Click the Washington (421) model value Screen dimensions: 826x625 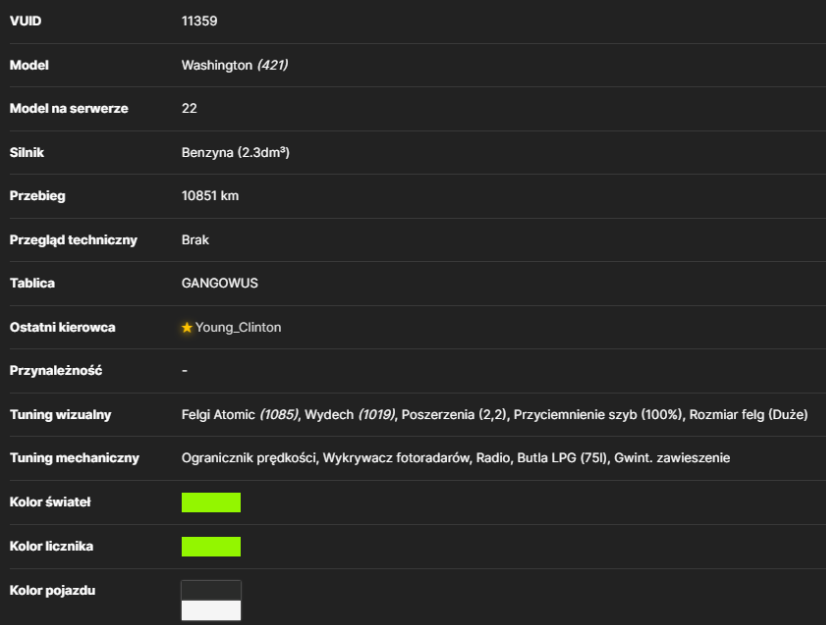point(234,65)
